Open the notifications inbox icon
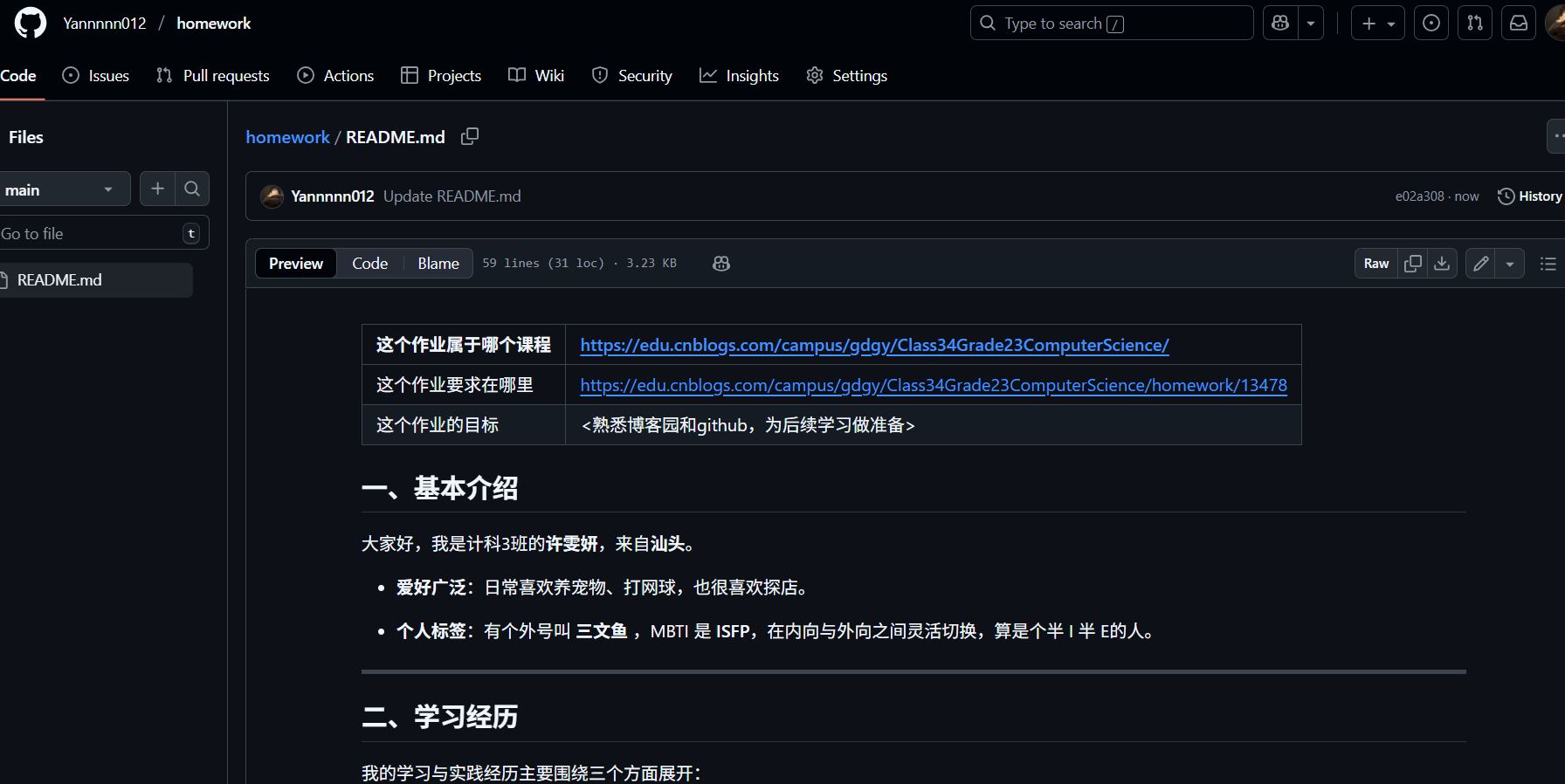 pyautogui.click(x=1519, y=23)
